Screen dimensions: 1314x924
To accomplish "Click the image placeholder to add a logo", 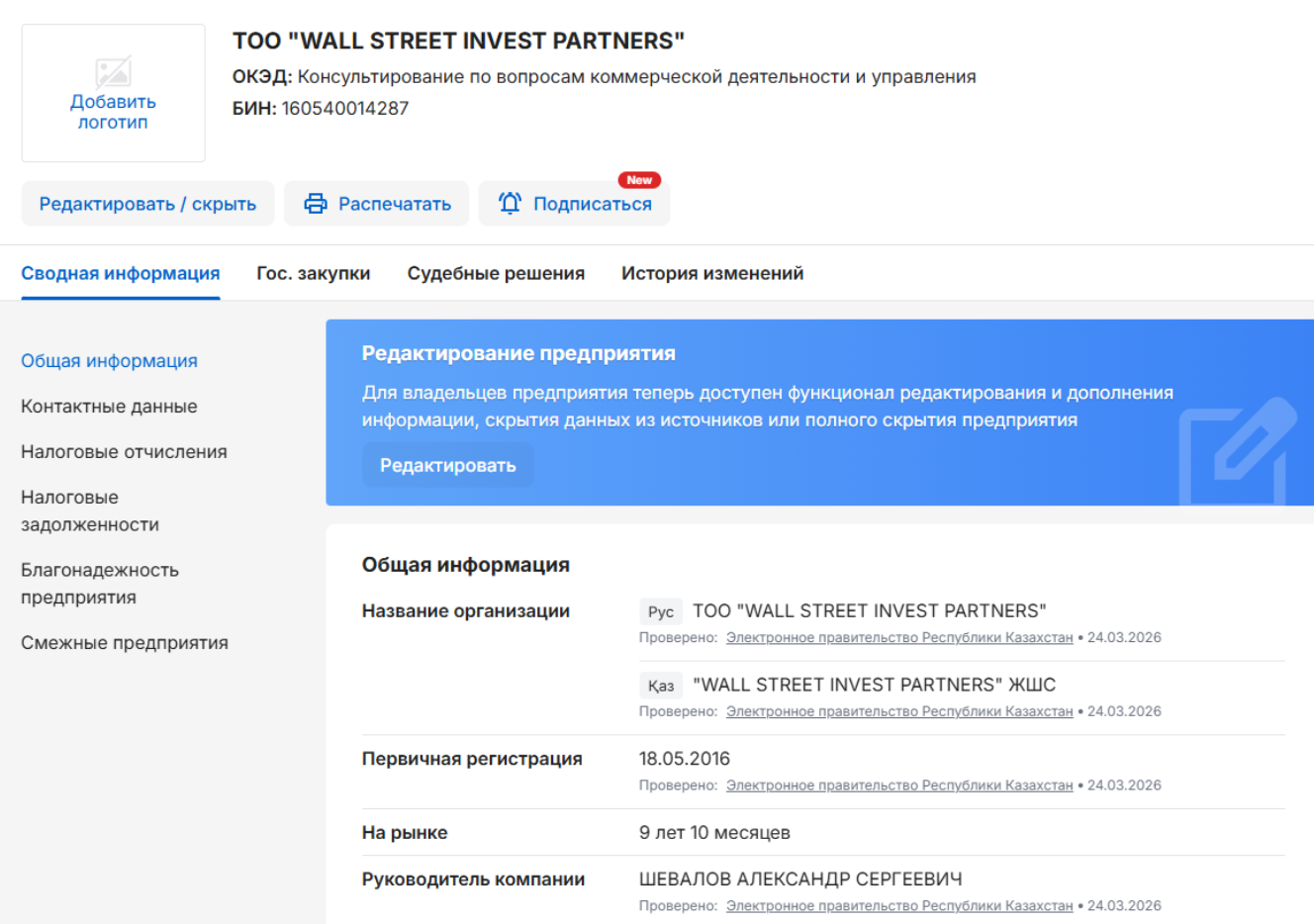I will point(112,71).
